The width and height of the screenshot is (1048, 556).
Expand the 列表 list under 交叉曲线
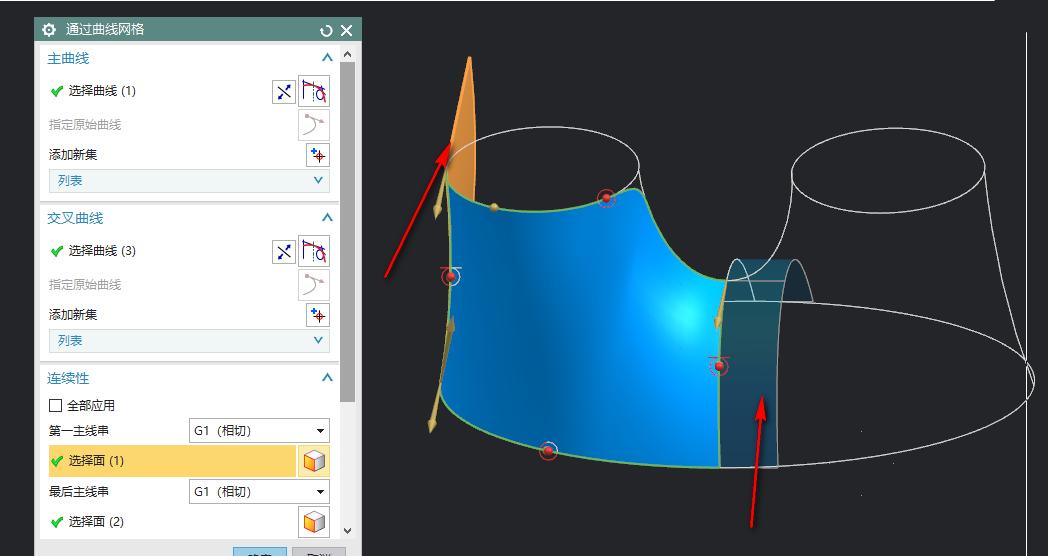(x=189, y=341)
